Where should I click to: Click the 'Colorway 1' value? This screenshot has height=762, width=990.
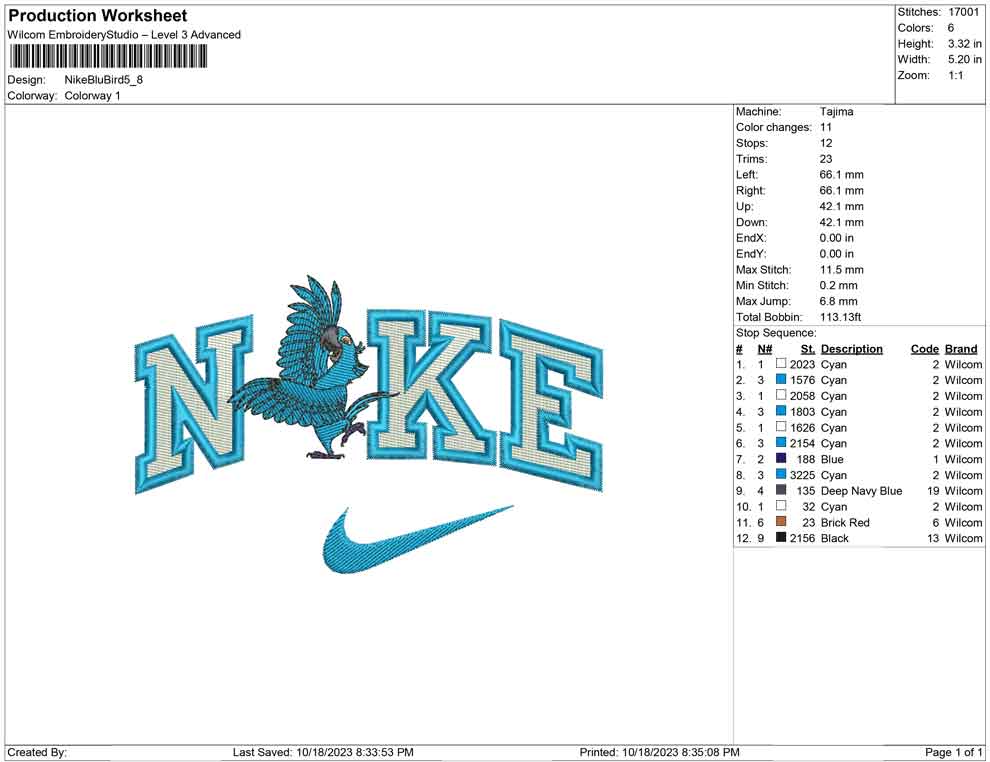(x=92, y=95)
